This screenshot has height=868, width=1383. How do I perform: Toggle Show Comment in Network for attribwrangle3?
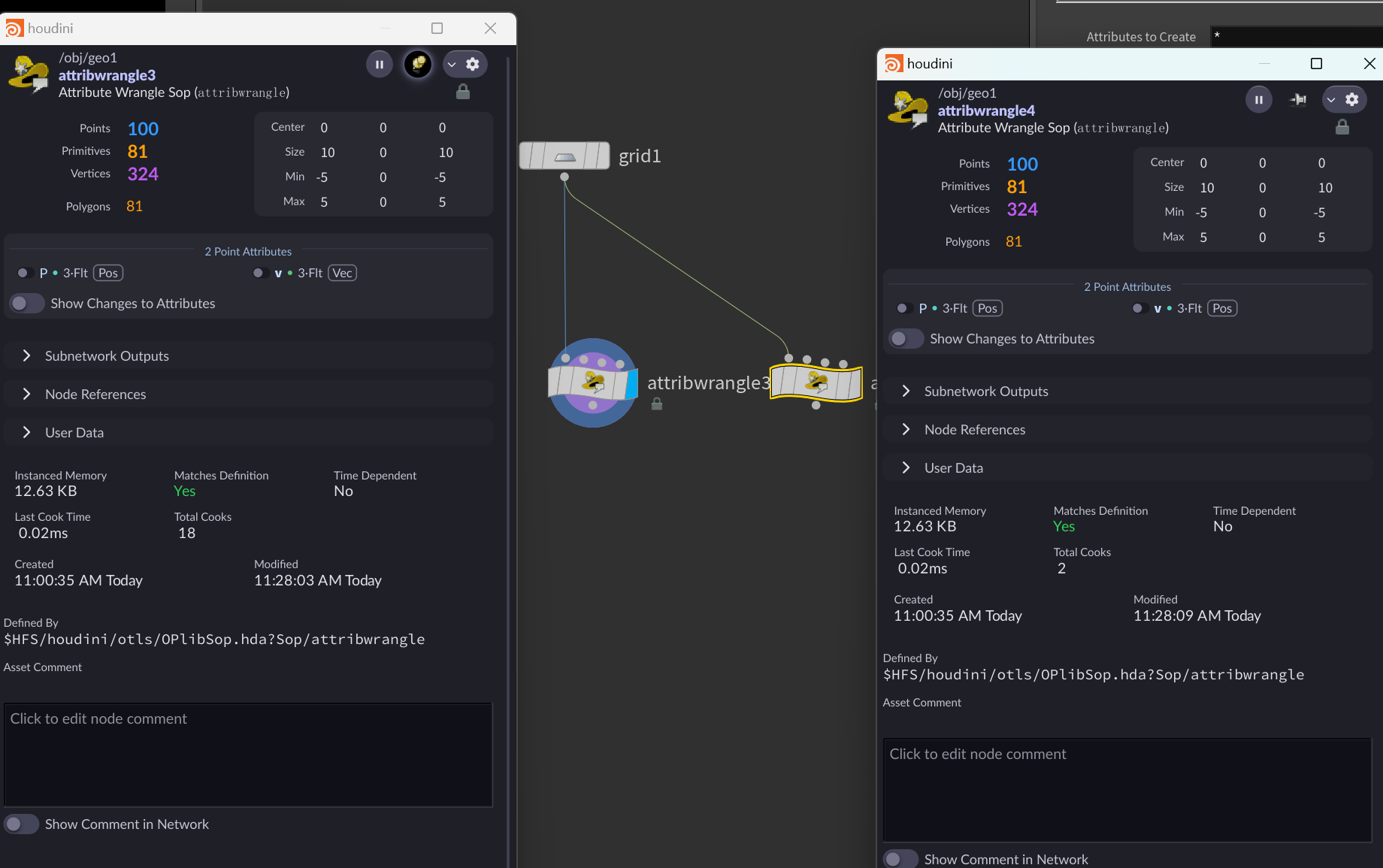(21, 824)
